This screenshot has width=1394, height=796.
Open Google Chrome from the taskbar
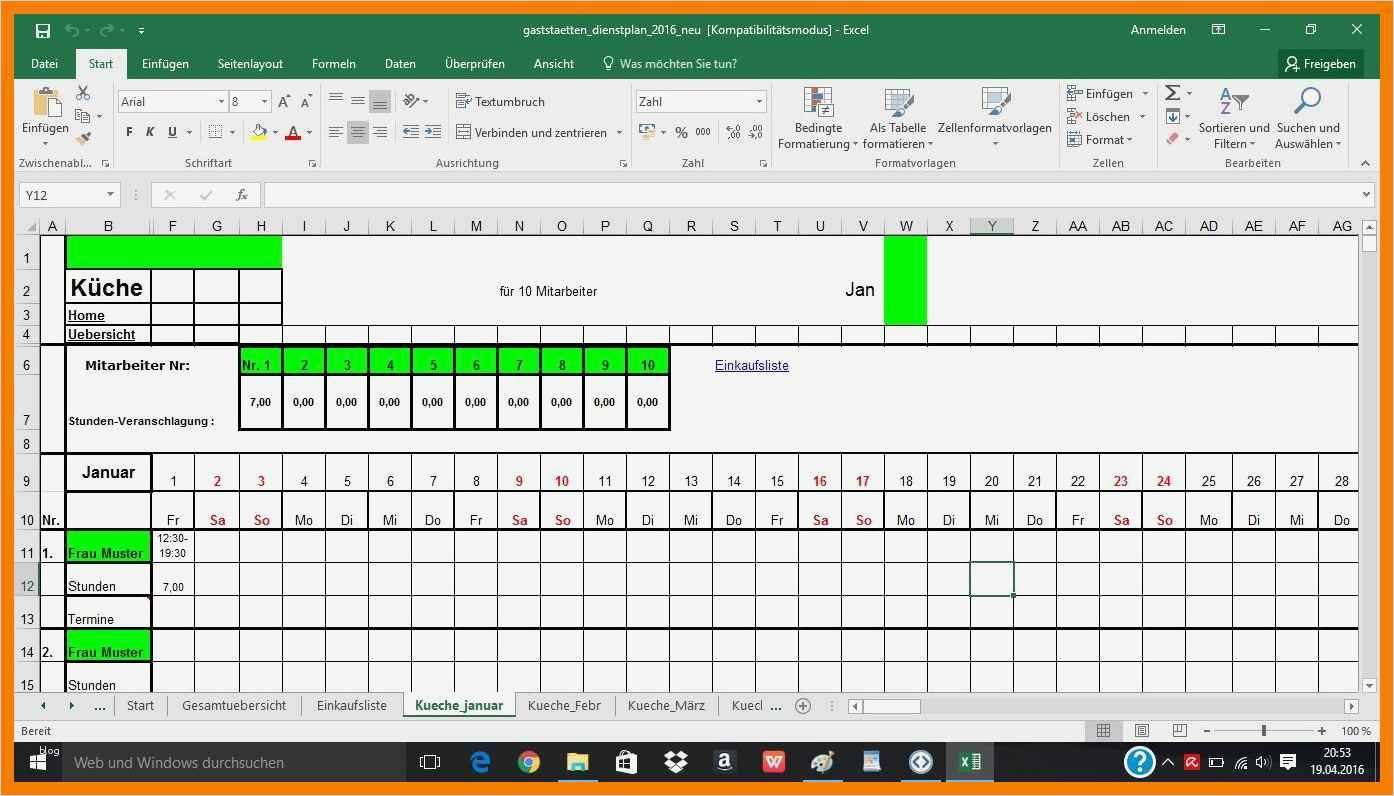tap(528, 762)
